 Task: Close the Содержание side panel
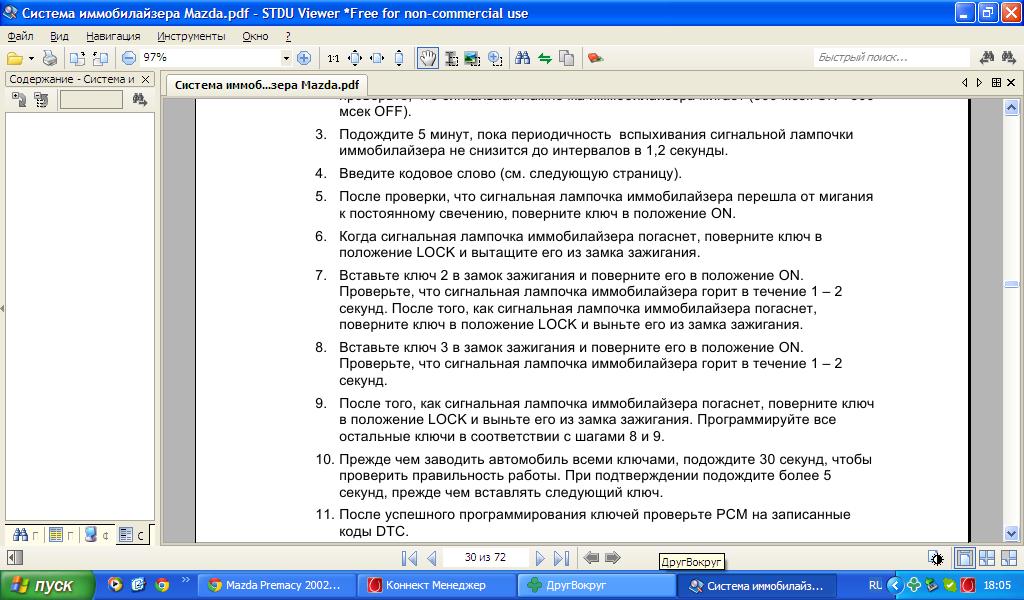(146, 80)
